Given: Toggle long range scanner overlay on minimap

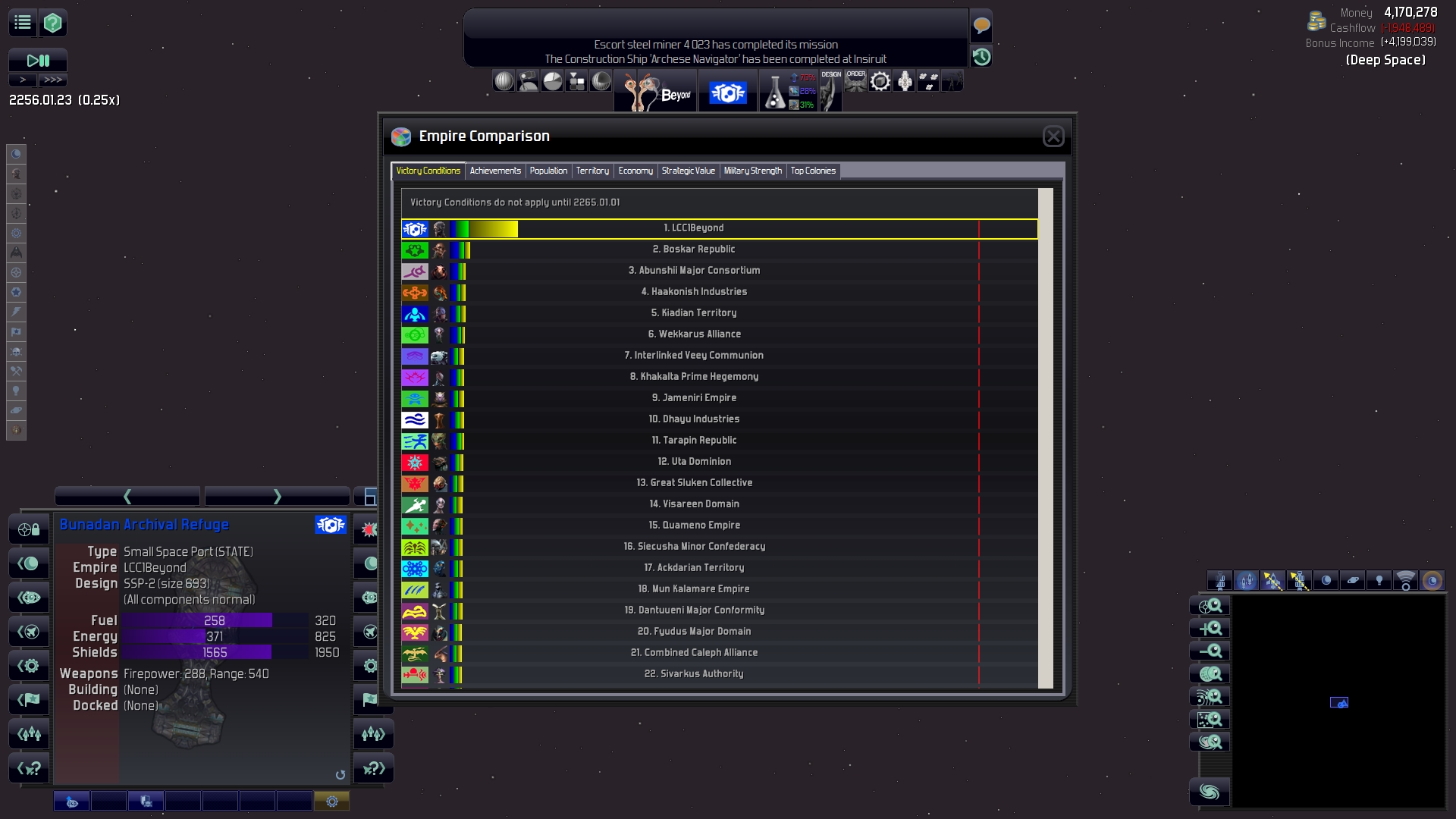Looking at the screenshot, I should (x=1405, y=582).
